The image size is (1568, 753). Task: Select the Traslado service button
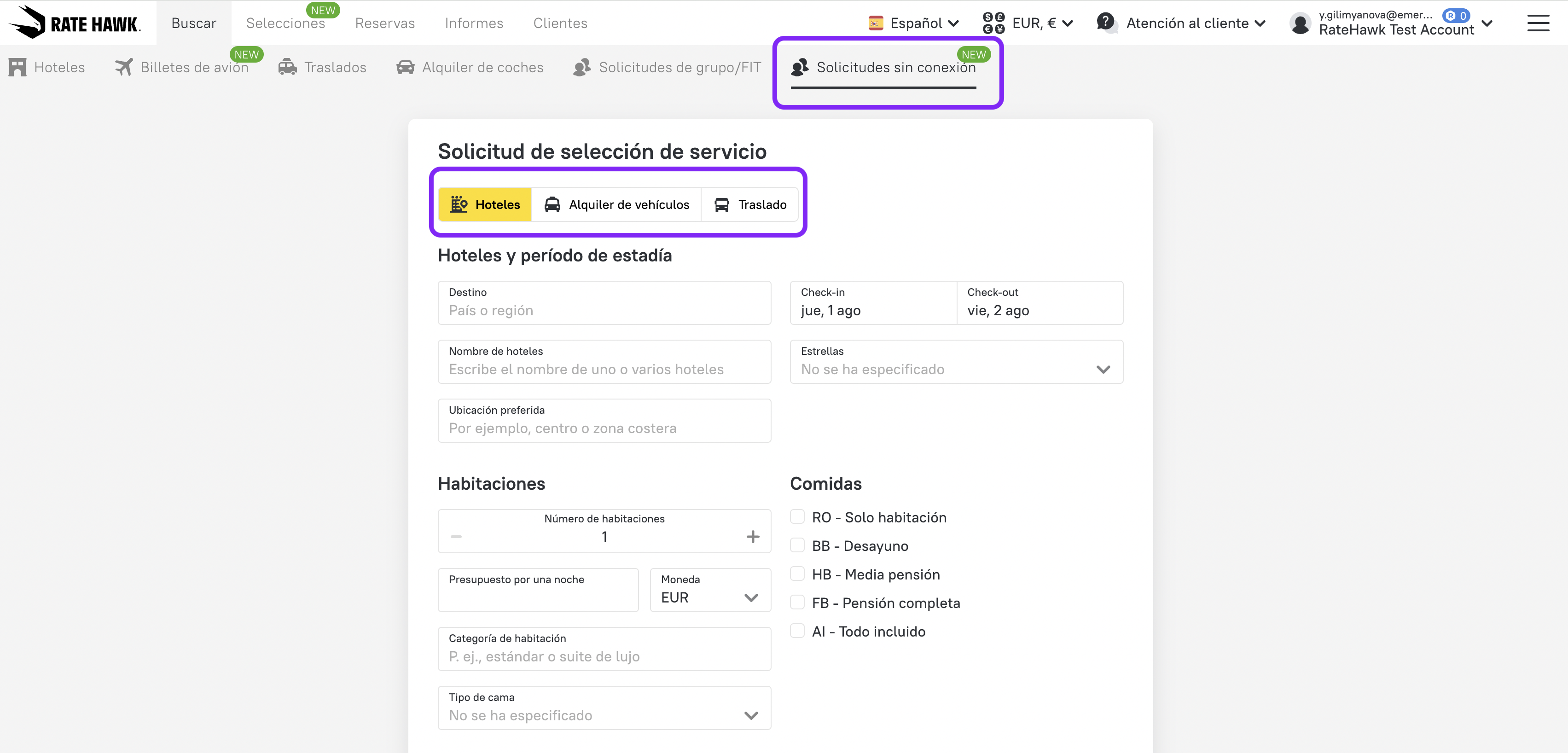[749, 204]
